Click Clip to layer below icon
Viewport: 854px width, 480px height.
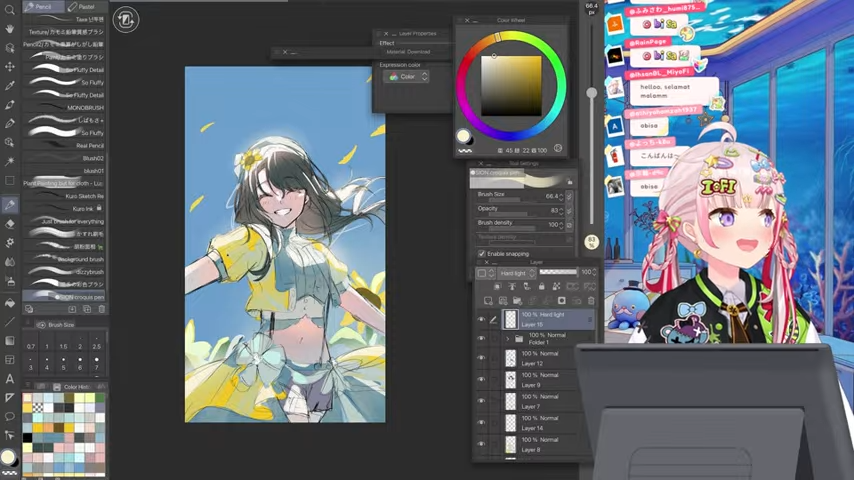pos(497,286)
